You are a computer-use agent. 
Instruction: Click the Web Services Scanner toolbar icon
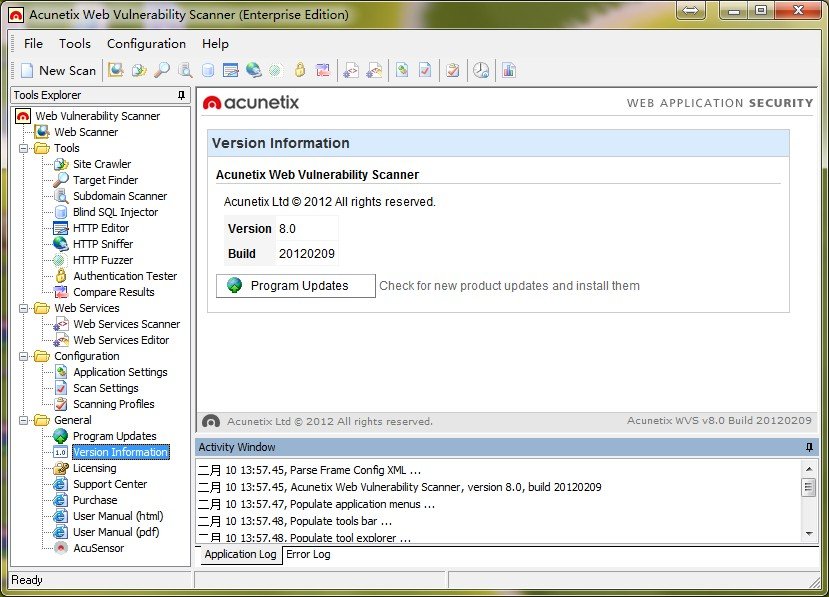[x=351, y=70]
